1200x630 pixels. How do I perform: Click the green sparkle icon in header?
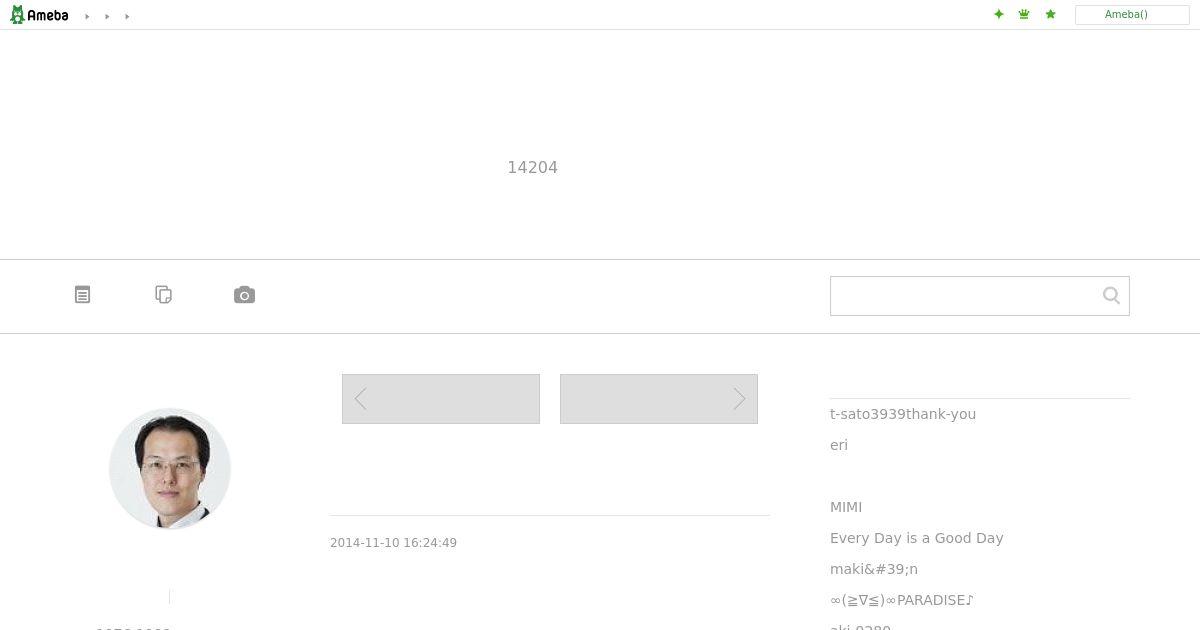point(998,14)
